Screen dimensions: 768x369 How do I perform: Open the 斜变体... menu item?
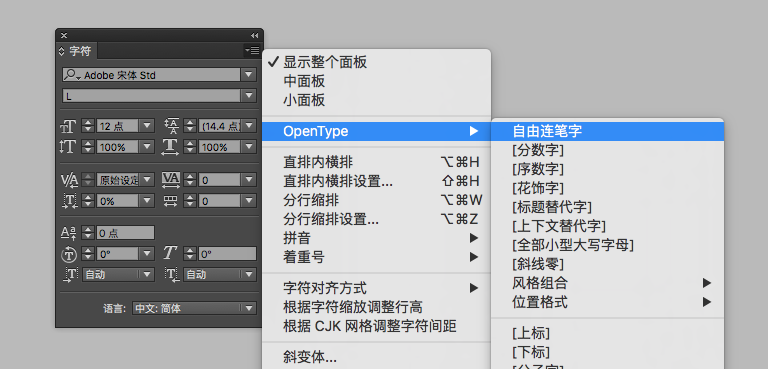[x=376, y=357]
